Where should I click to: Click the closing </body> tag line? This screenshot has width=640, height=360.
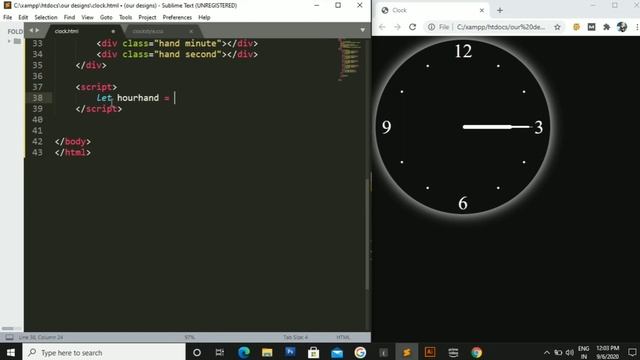[x=73, y=142]
